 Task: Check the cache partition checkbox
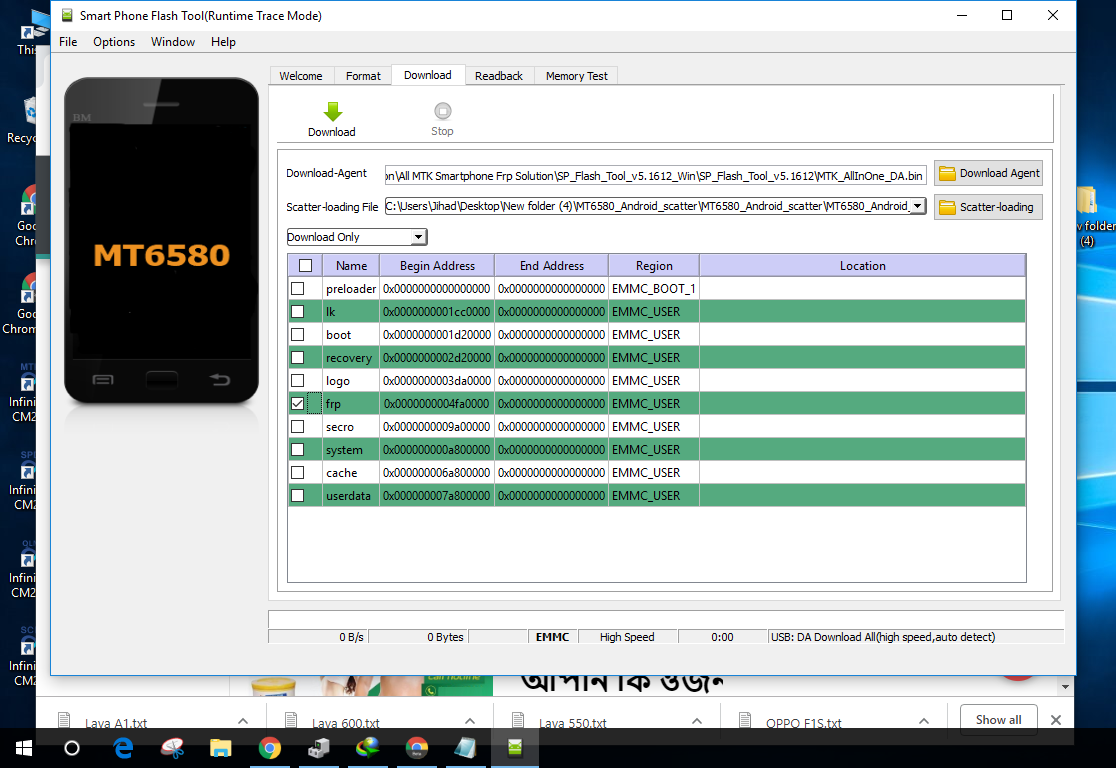[x=298, y=473]
